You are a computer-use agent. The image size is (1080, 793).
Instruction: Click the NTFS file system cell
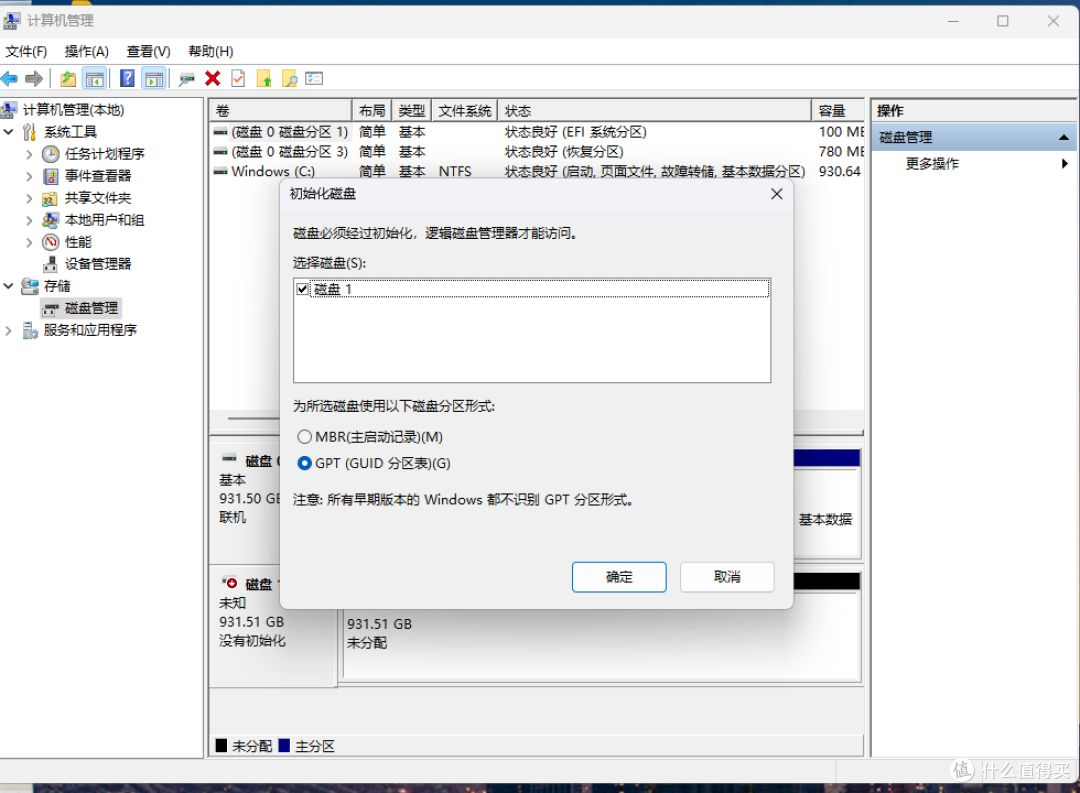[455, 171]
